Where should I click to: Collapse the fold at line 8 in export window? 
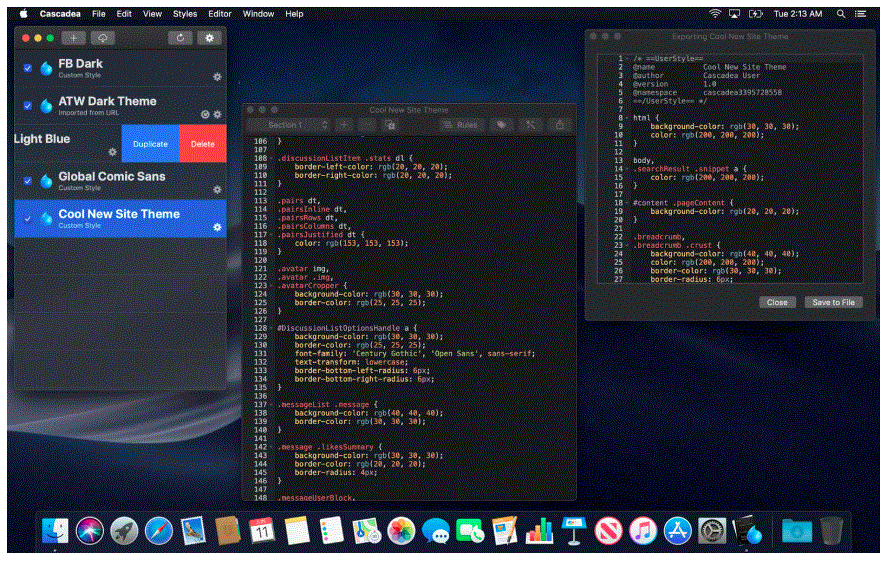point(627,118)
